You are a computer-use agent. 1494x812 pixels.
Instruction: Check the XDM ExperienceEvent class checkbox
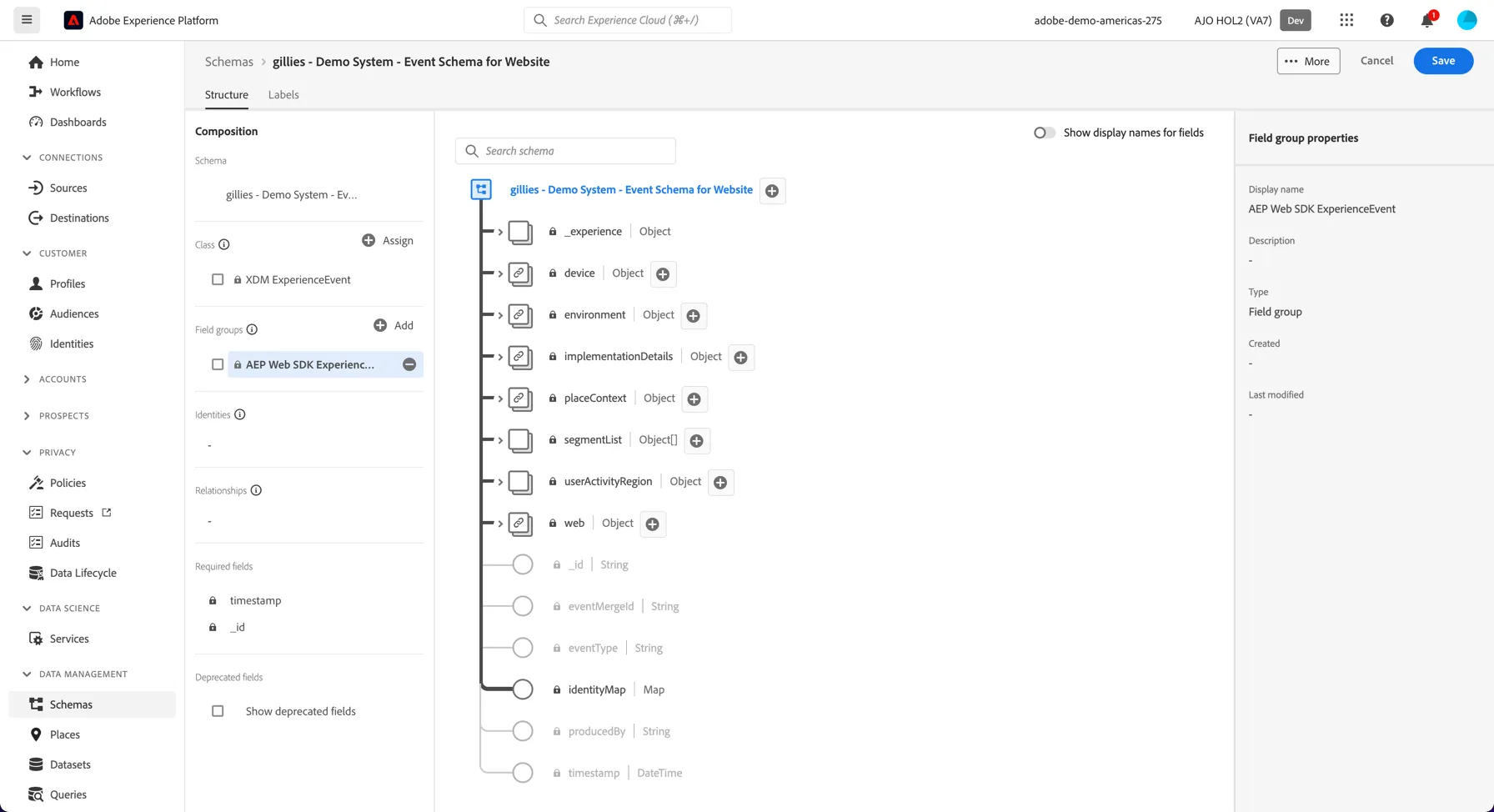pyautogui.click(x=218, y=279)
